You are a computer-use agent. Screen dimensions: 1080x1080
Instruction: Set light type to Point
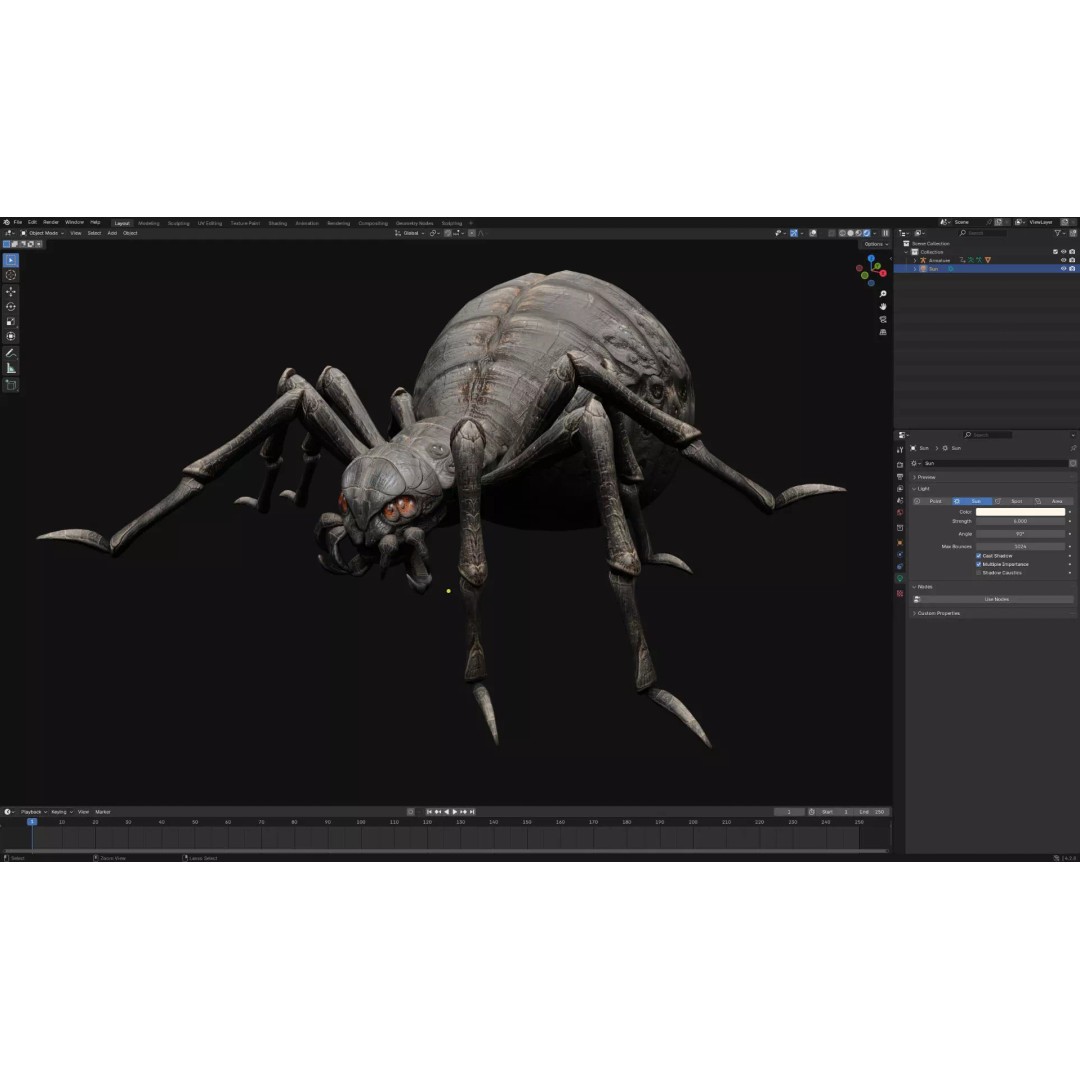(932, 501)
